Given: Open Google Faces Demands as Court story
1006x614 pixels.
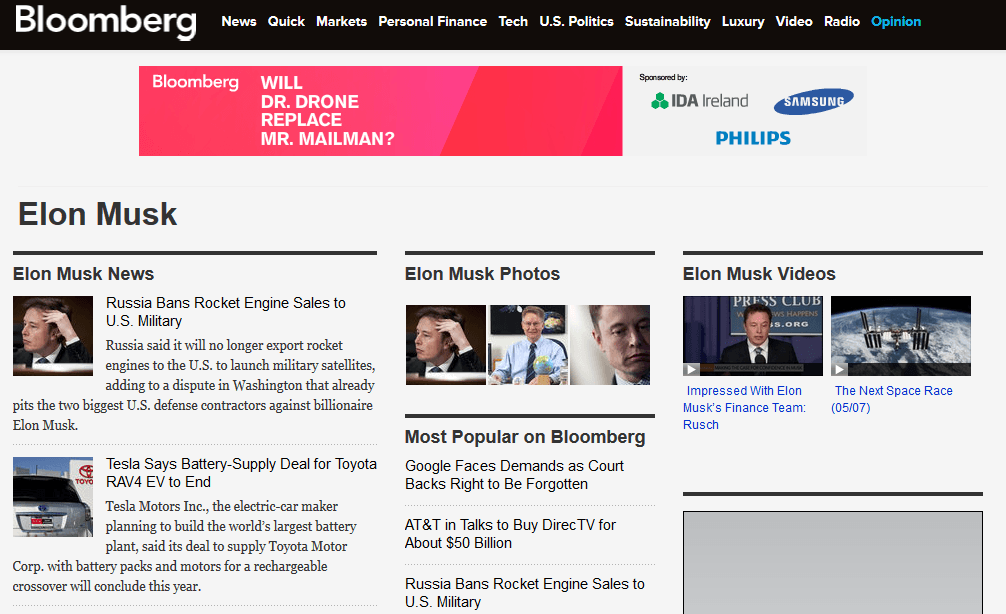Looking at the screenshot, I should 515,475.
